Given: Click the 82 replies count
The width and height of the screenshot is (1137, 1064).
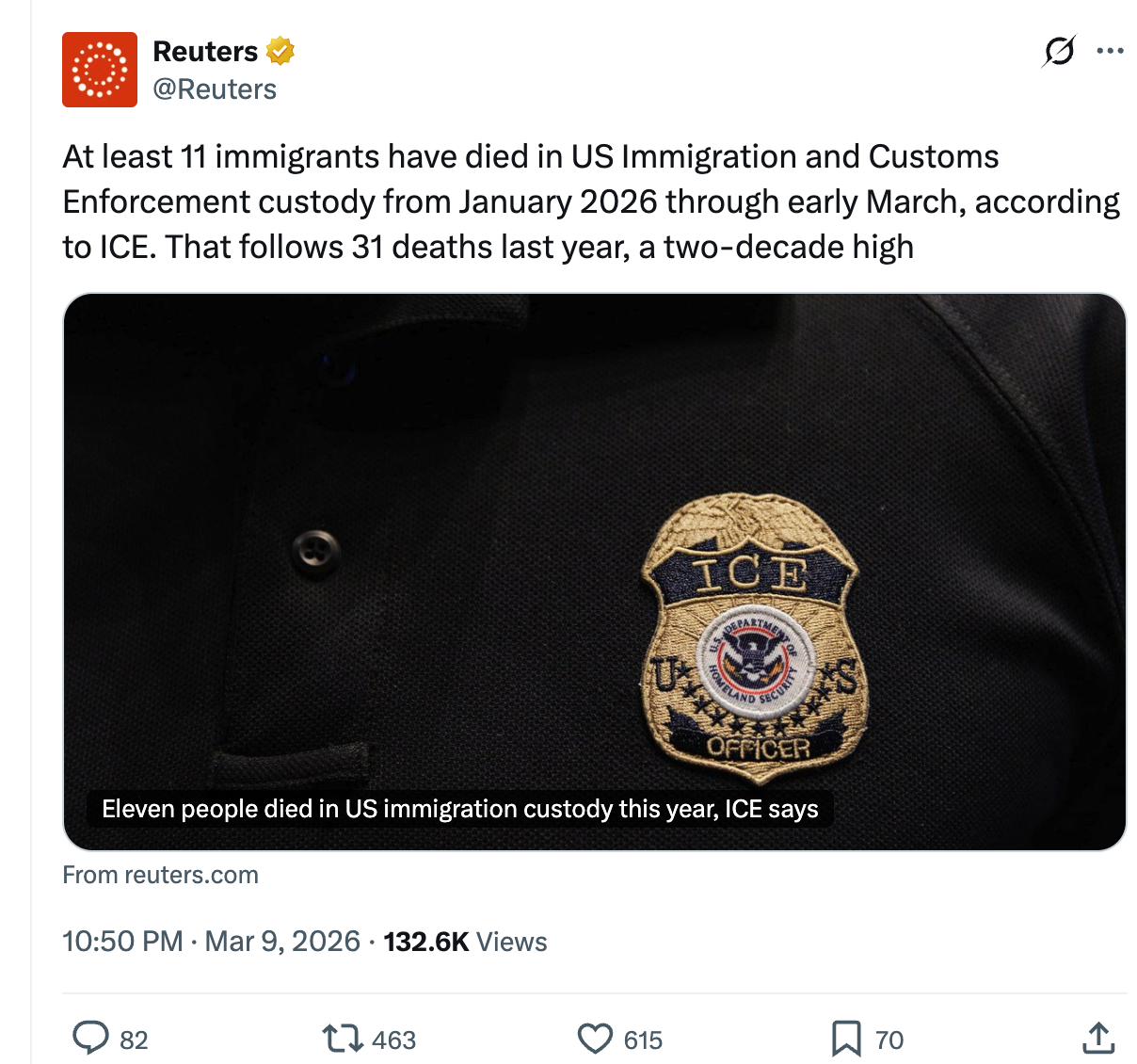Looking at the screenshot, I should (134, 1040).
